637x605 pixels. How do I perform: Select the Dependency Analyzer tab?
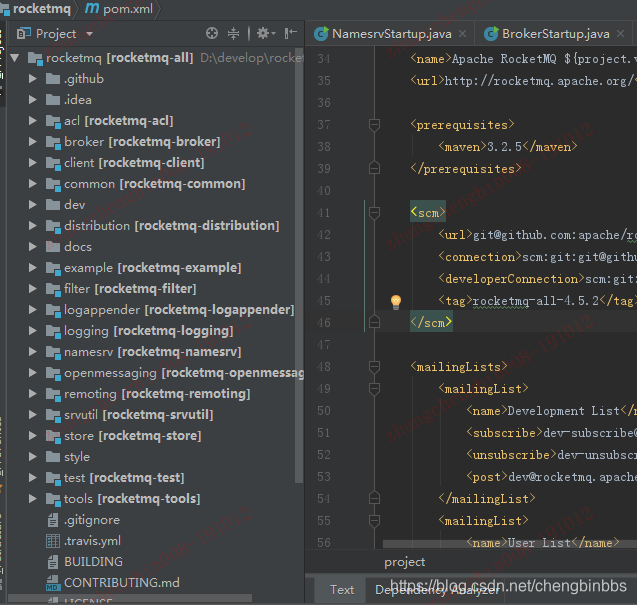(436, 590)
